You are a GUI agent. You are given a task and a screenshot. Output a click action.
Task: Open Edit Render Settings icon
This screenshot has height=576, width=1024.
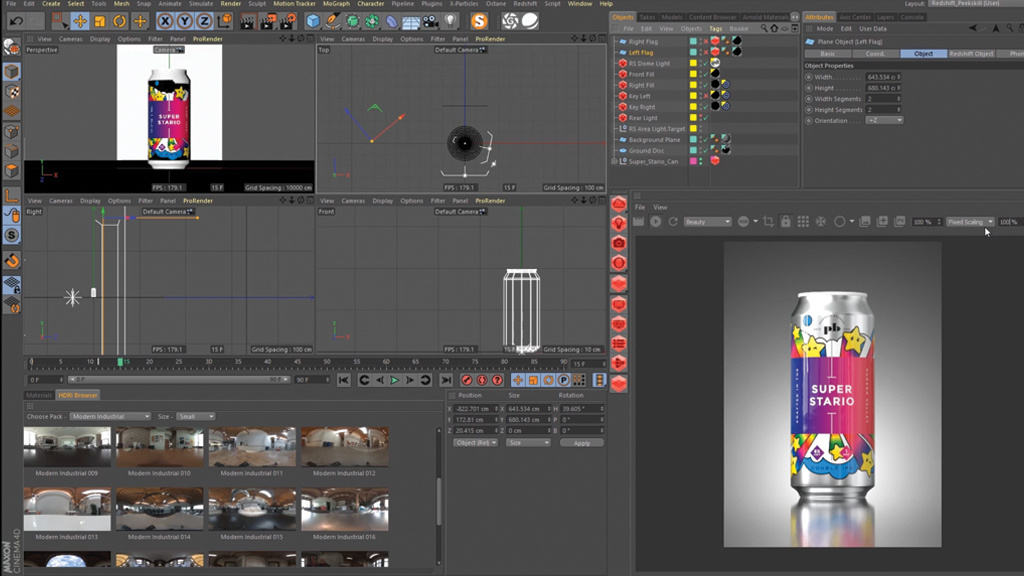click(x=288, y=21)
